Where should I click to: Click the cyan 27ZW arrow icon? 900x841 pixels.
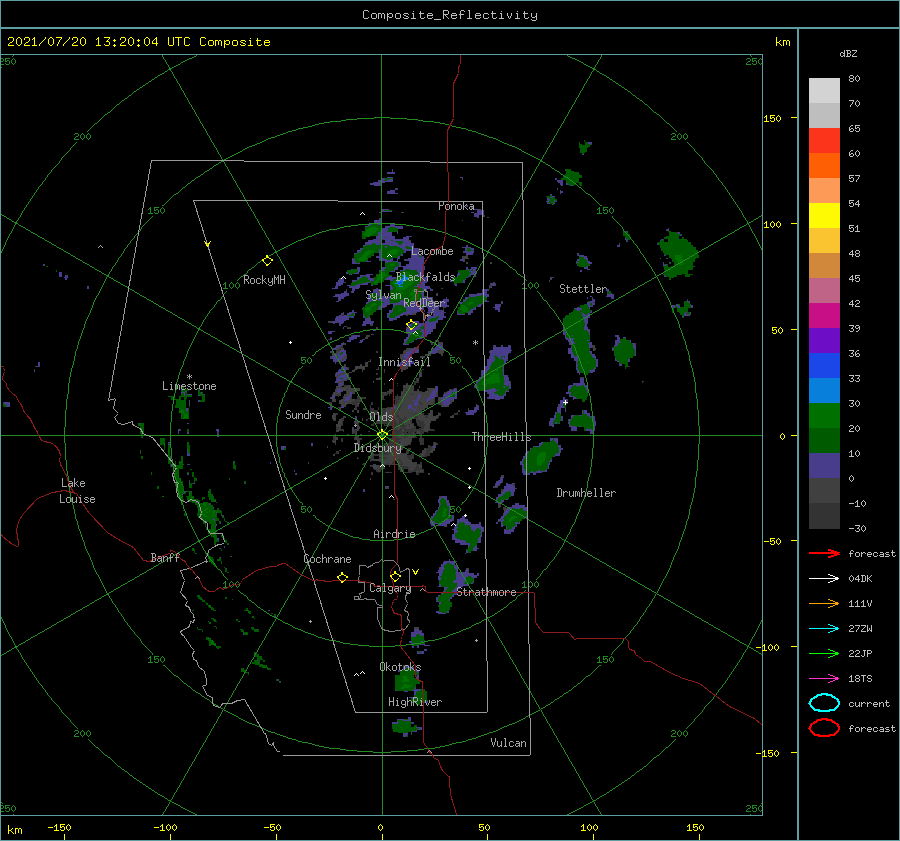[824, 629]
